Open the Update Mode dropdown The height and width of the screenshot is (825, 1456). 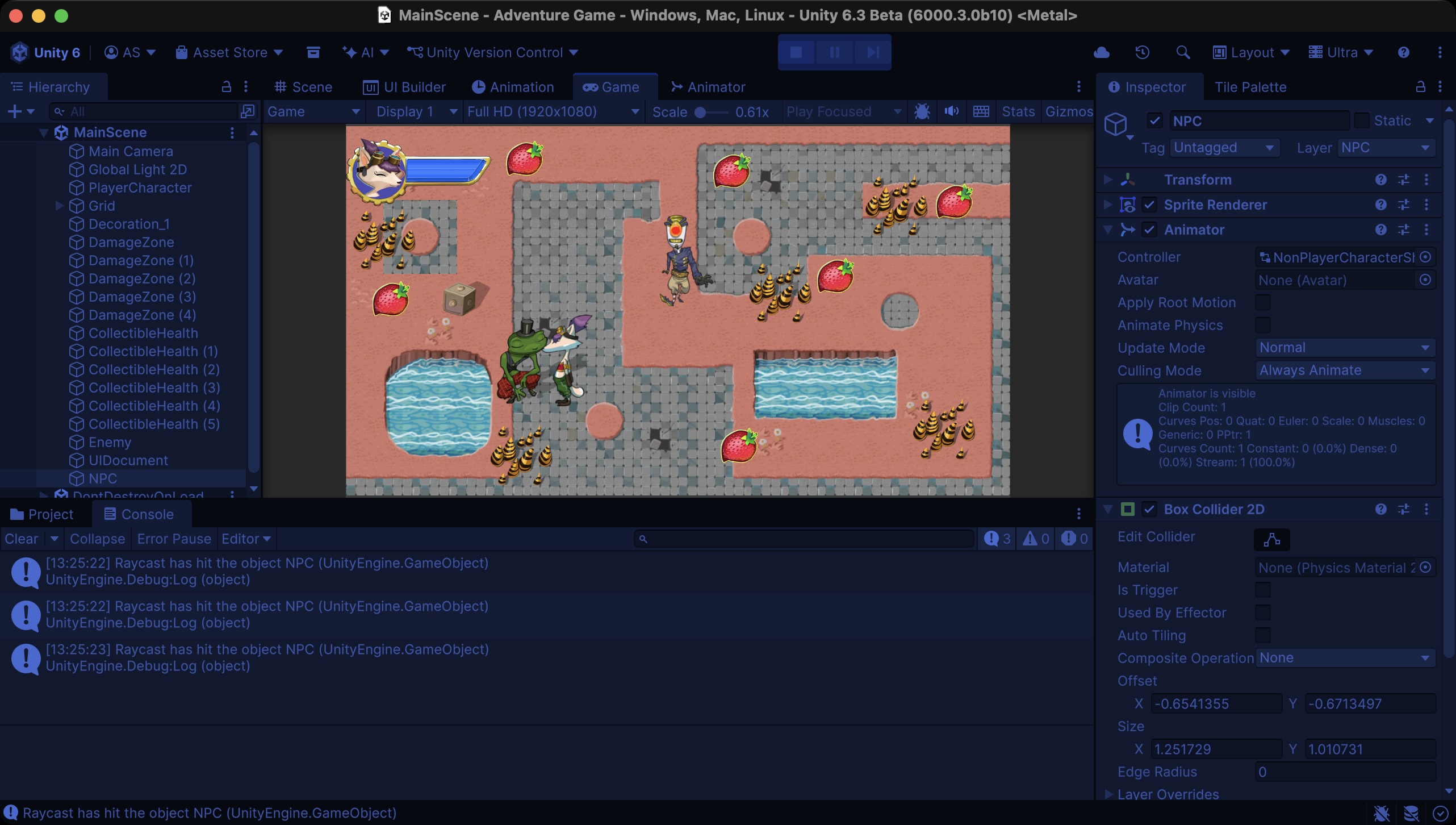pos(1345,347)
